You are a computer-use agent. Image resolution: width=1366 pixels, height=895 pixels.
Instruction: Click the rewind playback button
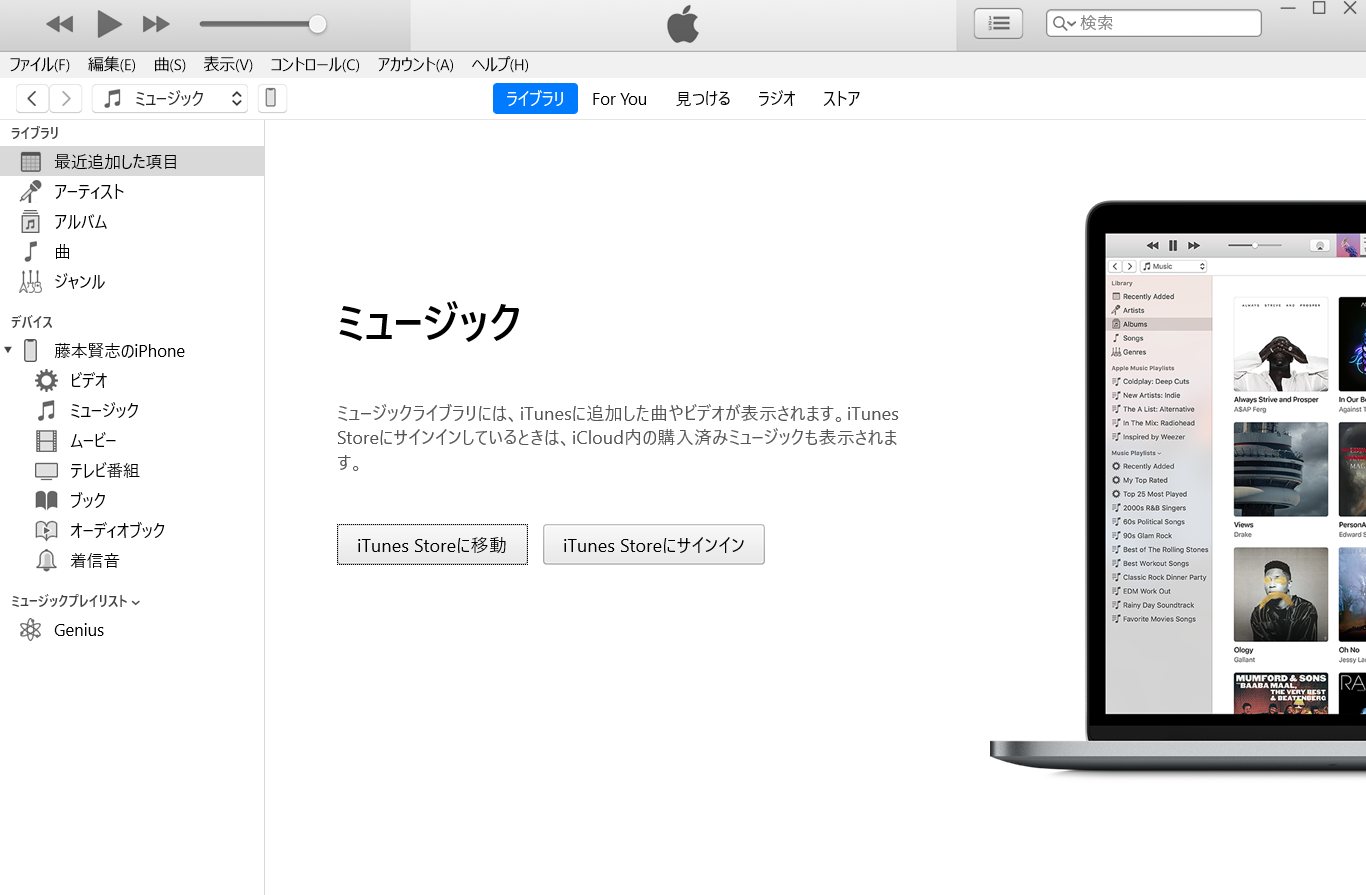tap(60, 23)
